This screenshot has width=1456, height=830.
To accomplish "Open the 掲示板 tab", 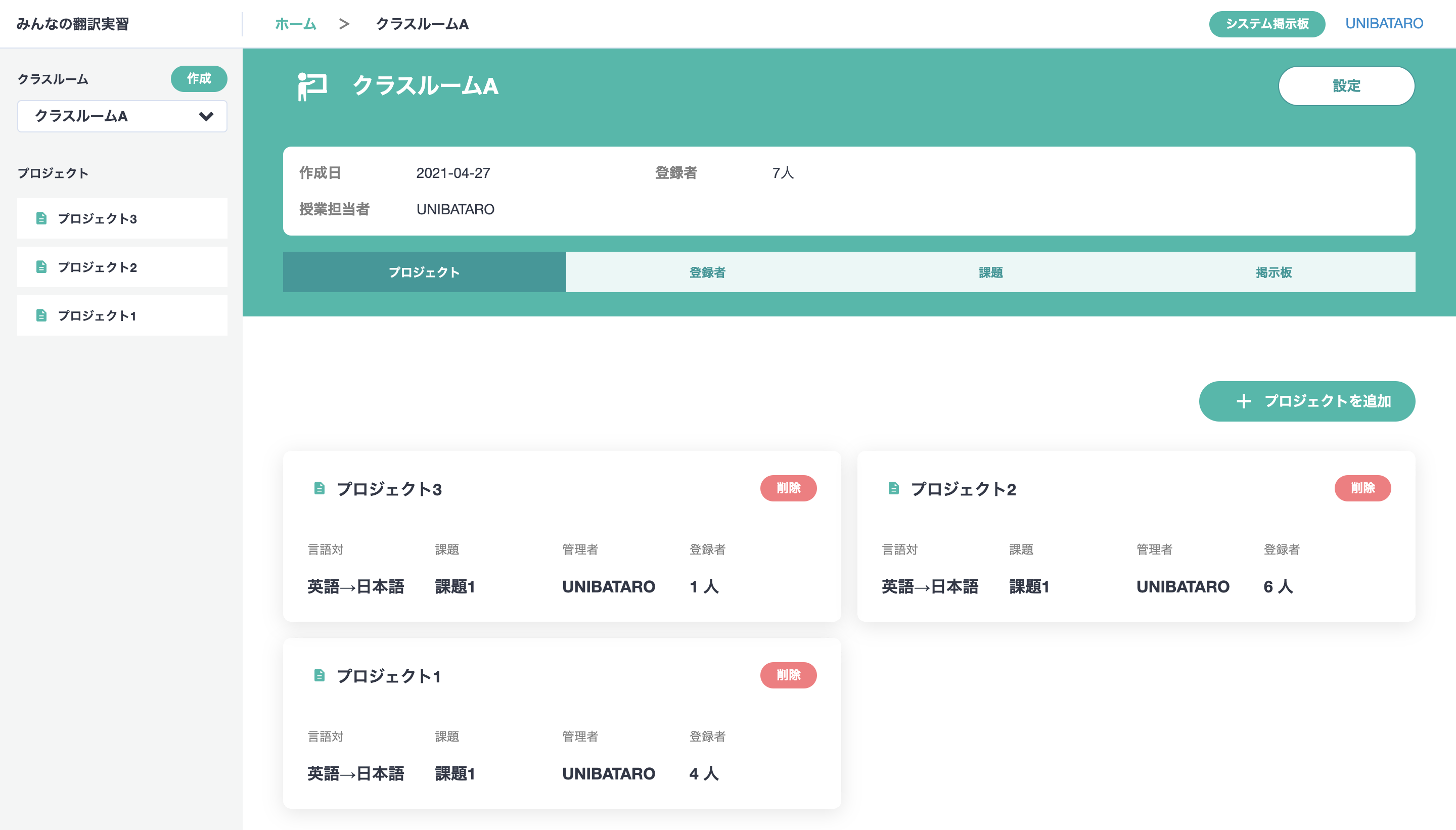I will tap(1273, 272).
